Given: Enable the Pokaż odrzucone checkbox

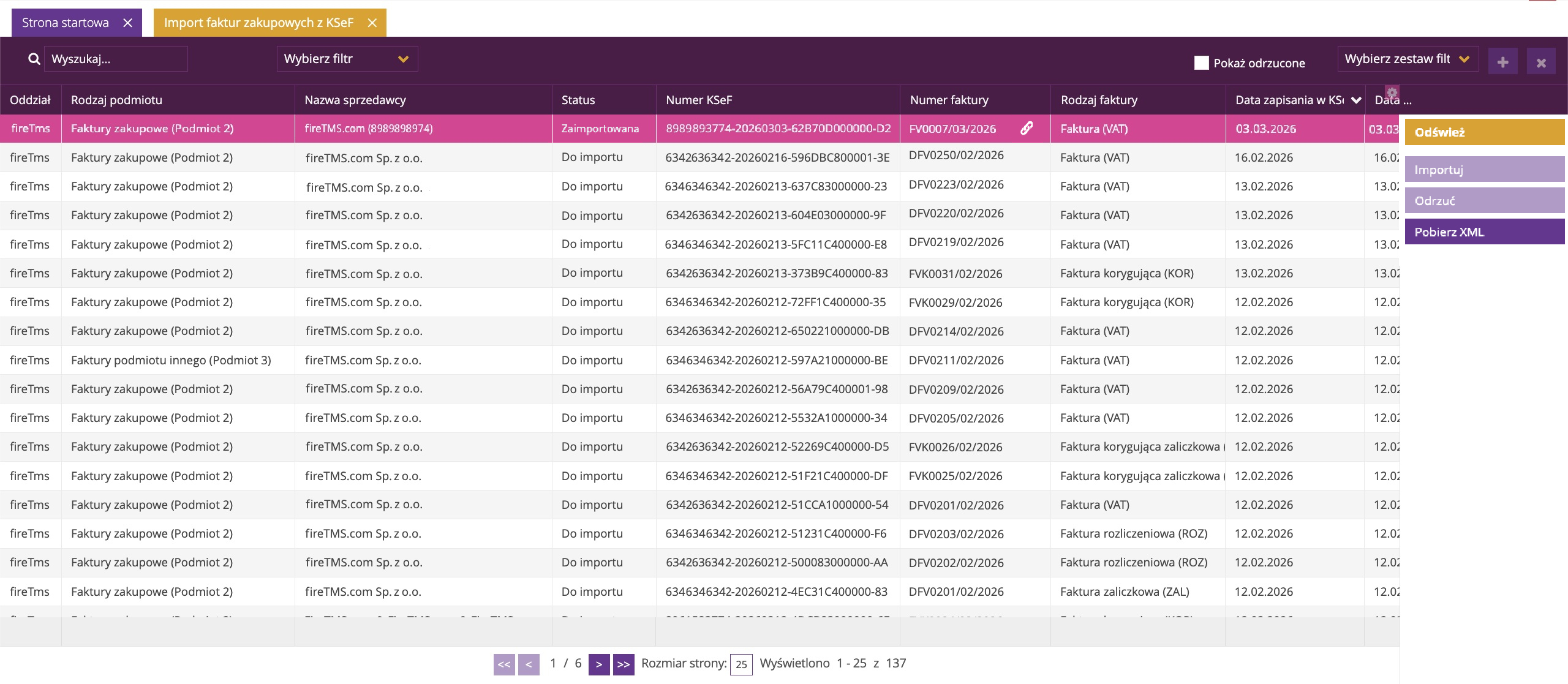Looking at the screenshot, I should pyautogui.click(x=1201, y=62).
